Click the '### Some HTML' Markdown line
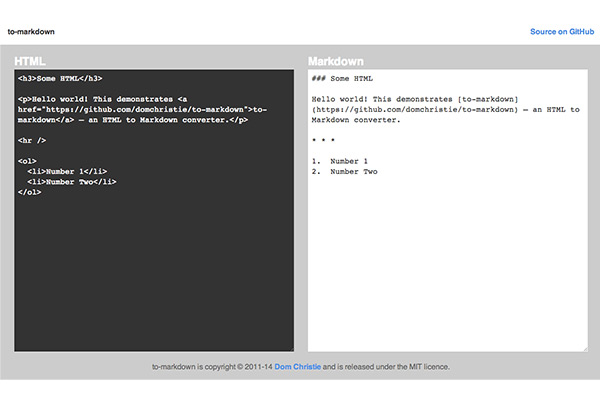 (x=342, y=78)
